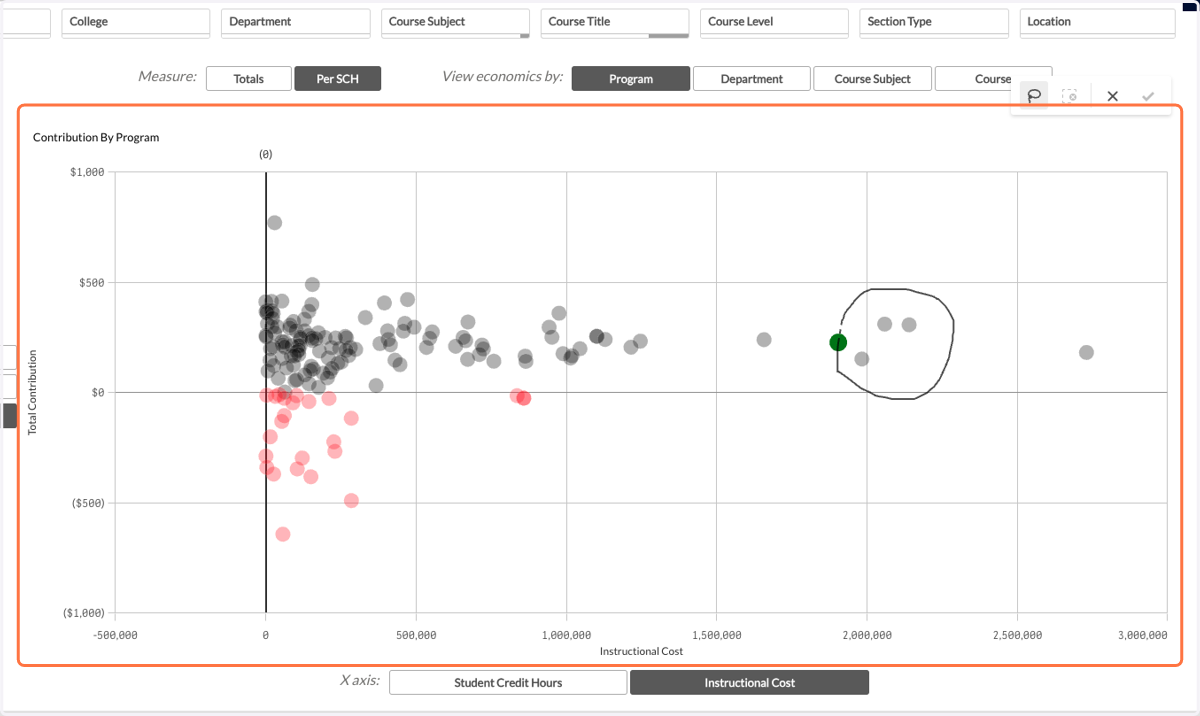Switch measure to Totals
This screenshot has width=1200, height=716.
(249, 79)
